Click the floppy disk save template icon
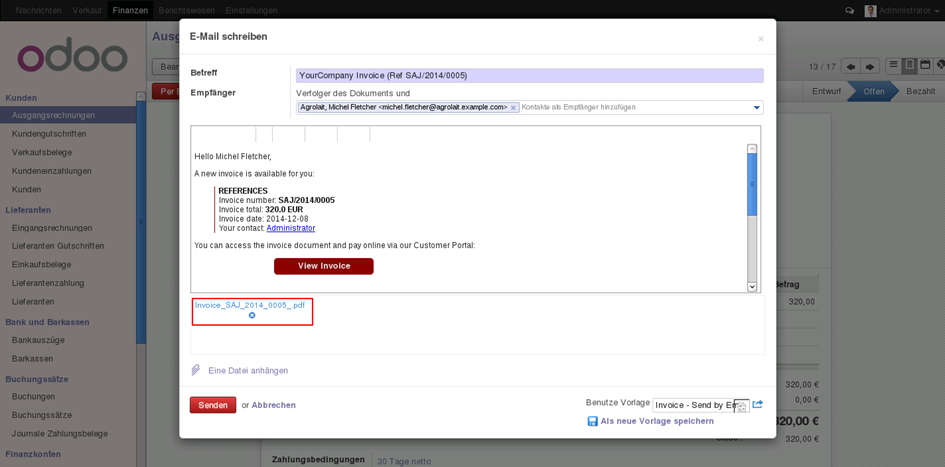945x467 pixels. pyautogui.click(x=592, y=421)
